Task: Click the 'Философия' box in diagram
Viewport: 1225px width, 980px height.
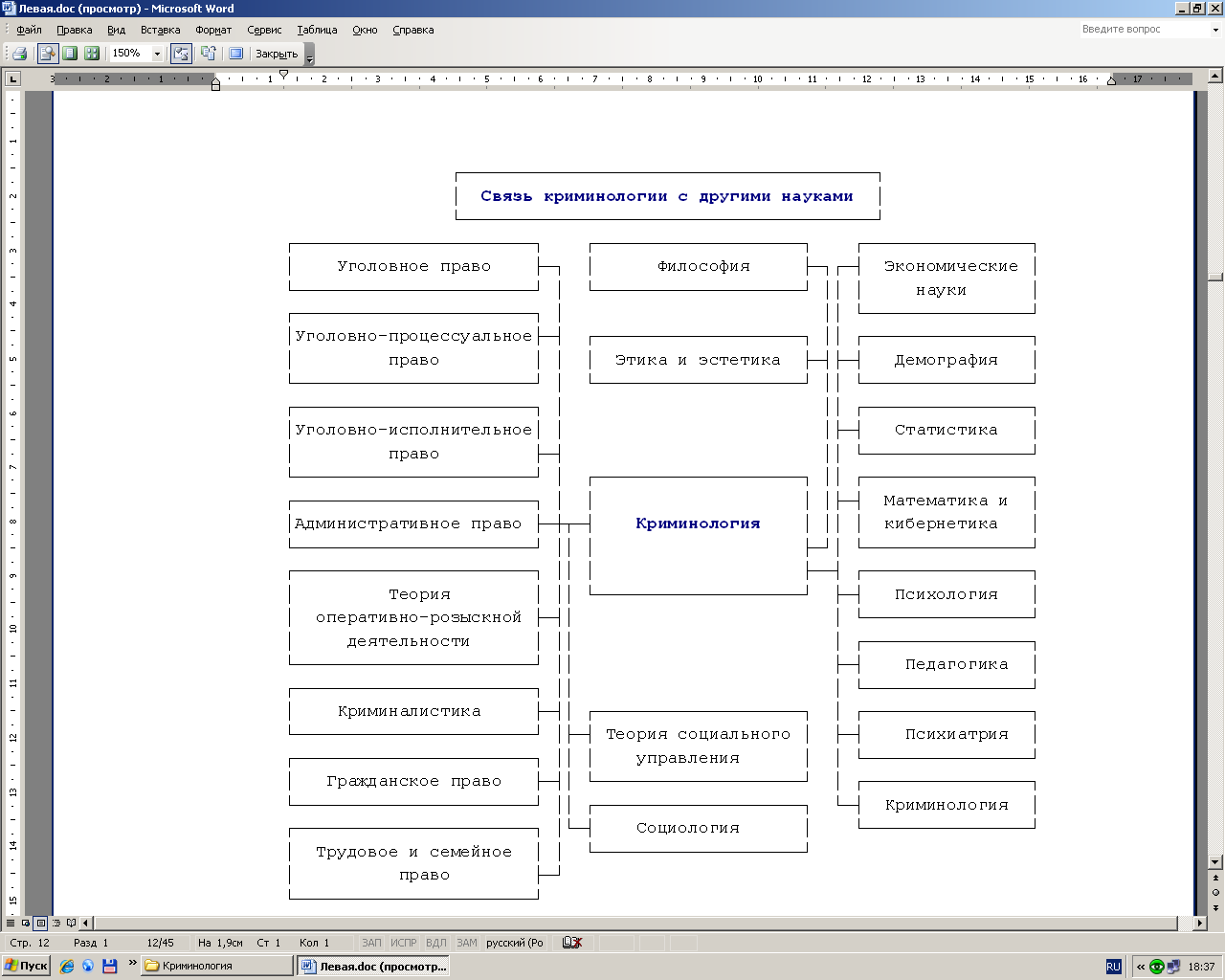Action: click(x=699, y=267)
